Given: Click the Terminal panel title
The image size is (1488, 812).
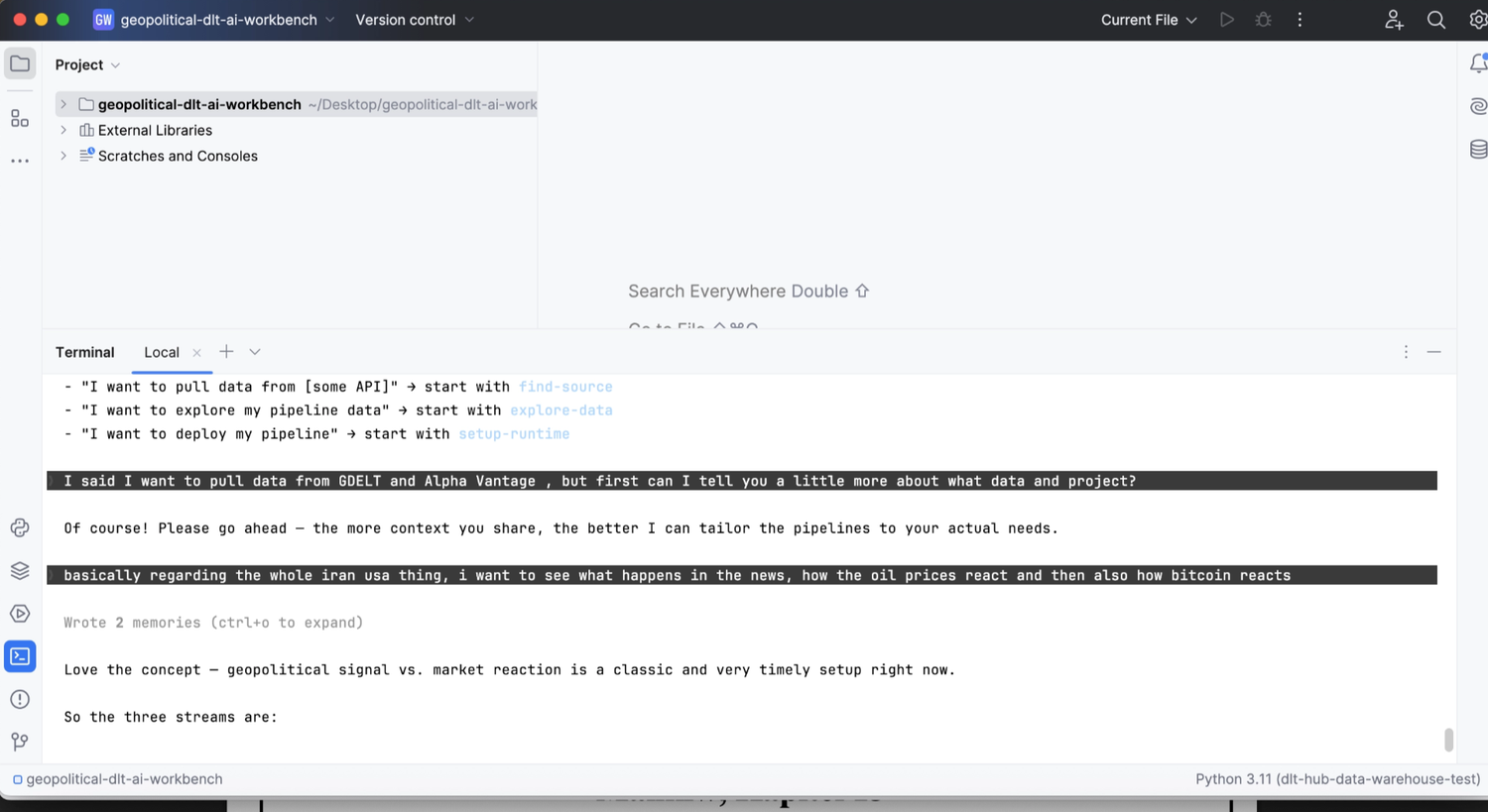Looking at the screenshot, I should click(85, 353).
